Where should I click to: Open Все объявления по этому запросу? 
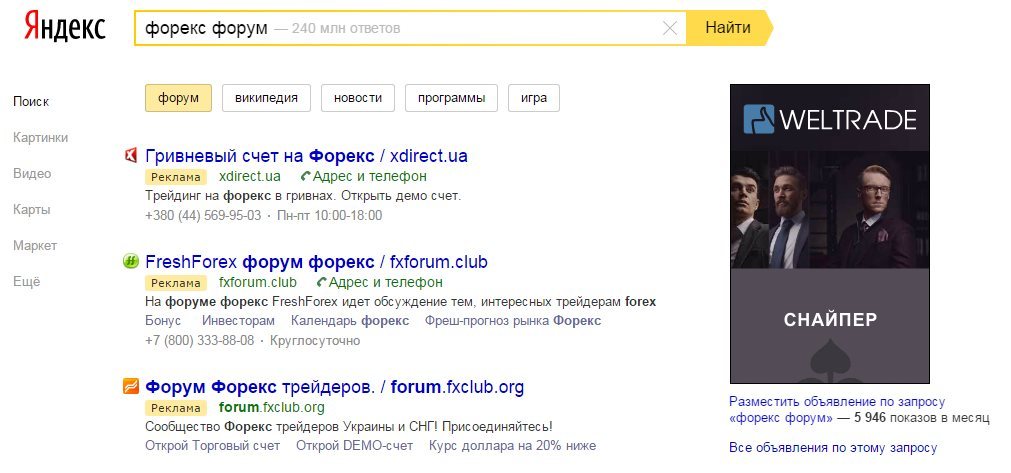point(832,447)
